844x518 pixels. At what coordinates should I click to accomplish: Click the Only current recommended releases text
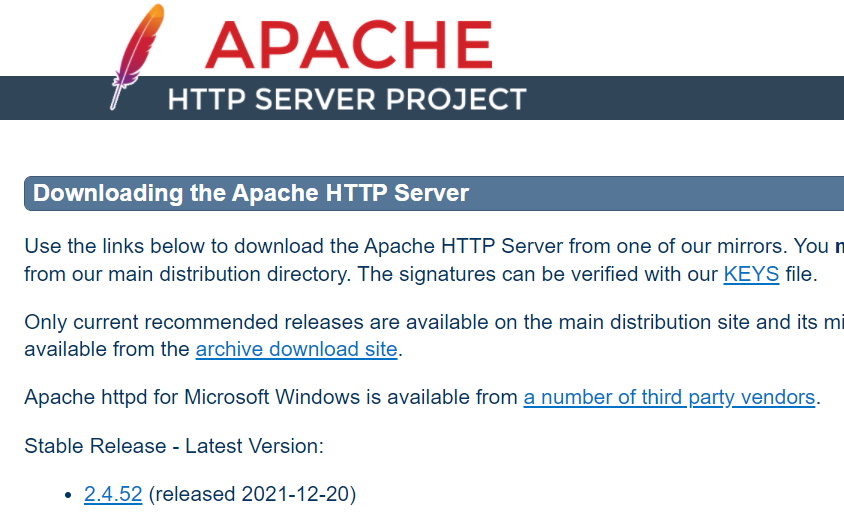pyautogui.click(x=194, y=322)
